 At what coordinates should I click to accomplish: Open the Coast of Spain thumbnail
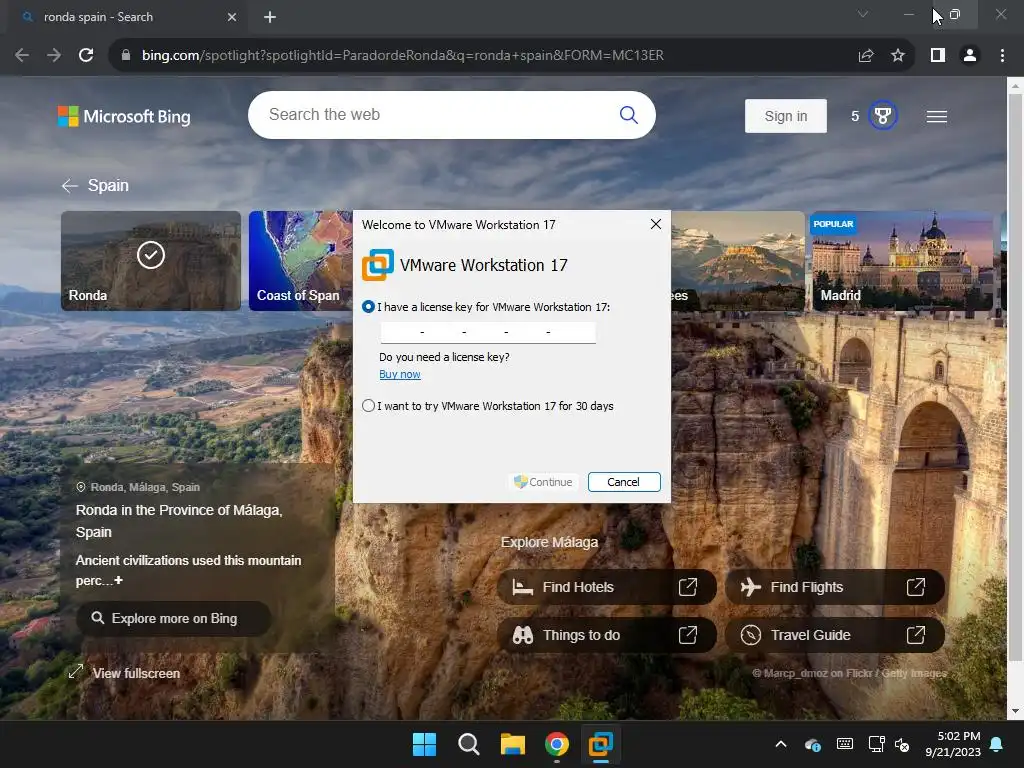pyautogui.click(x=301, y=261)
